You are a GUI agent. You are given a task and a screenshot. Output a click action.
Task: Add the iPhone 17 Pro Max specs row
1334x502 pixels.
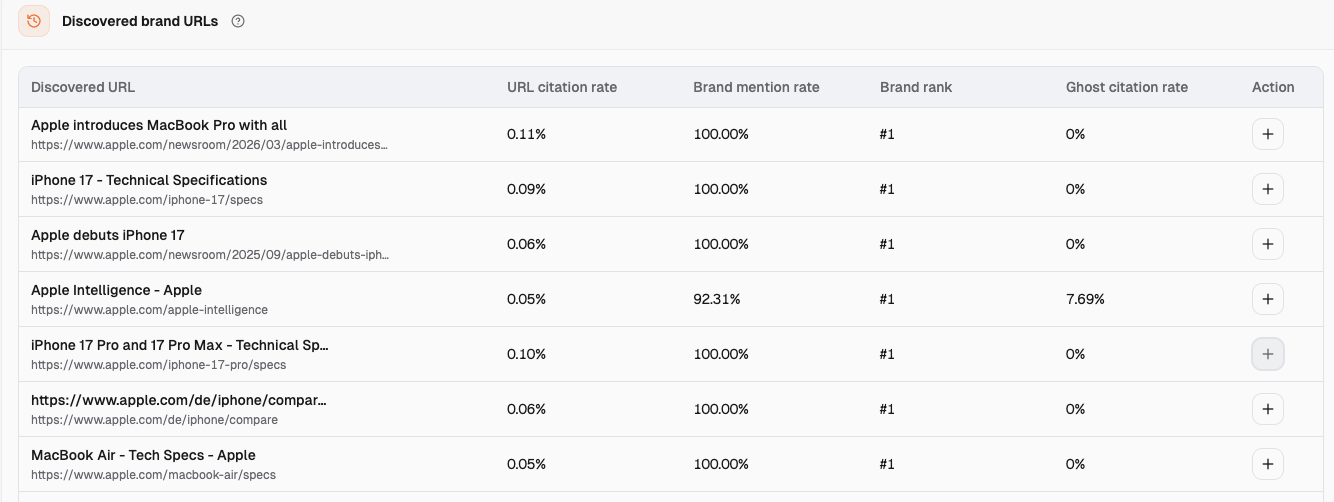pyautogui.click(x=1268, y=354)
